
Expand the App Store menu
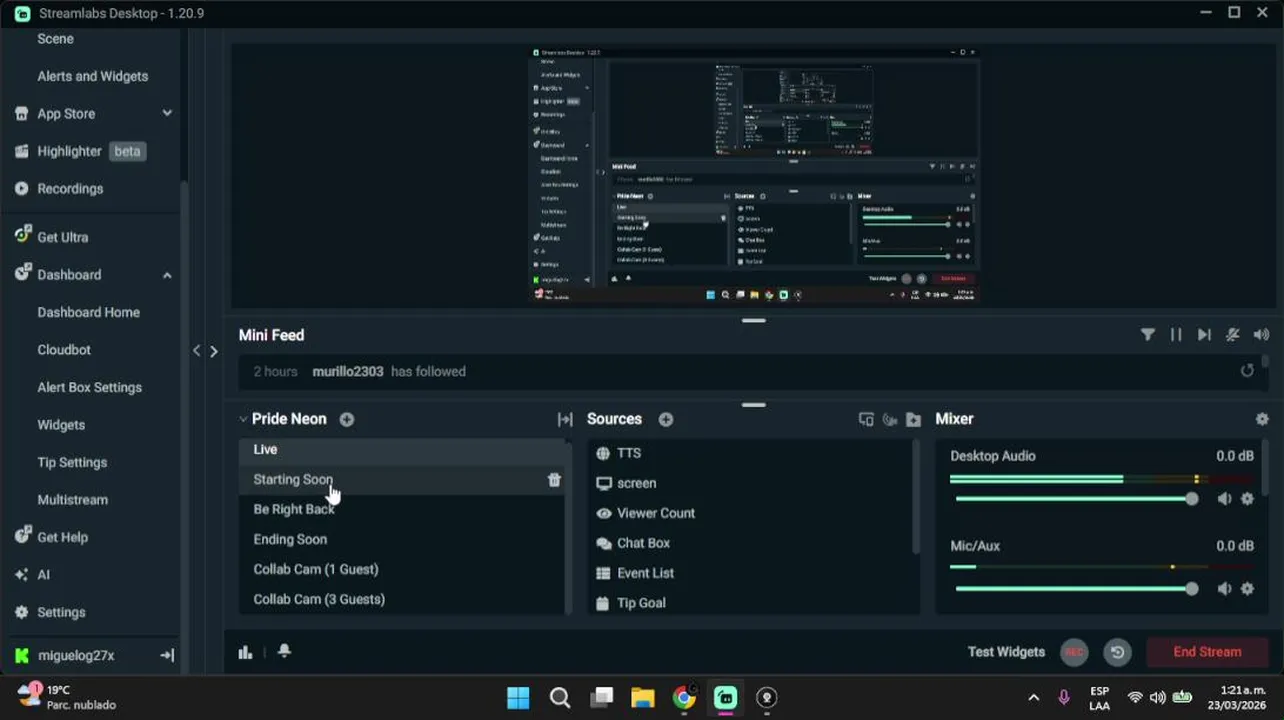click(167, 114)
